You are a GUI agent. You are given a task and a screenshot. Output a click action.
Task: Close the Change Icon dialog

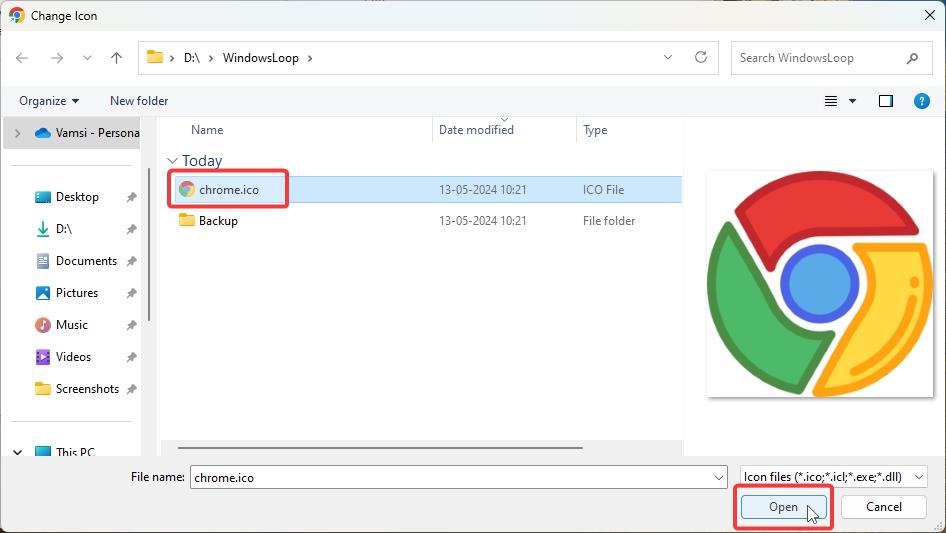click(930, 15)
